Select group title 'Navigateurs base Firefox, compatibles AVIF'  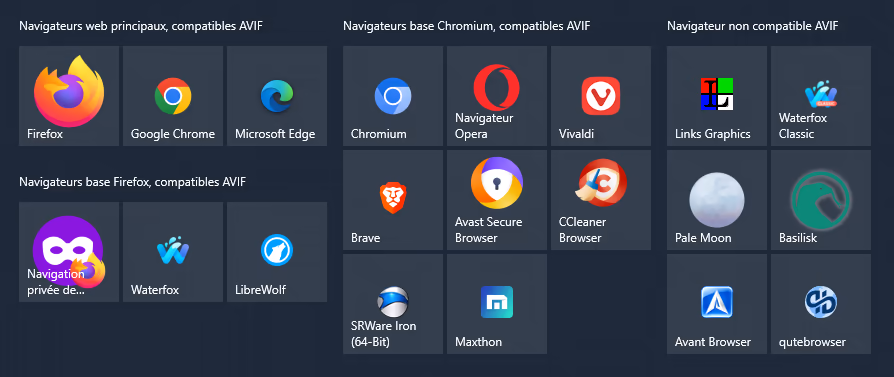pos(133,182)
